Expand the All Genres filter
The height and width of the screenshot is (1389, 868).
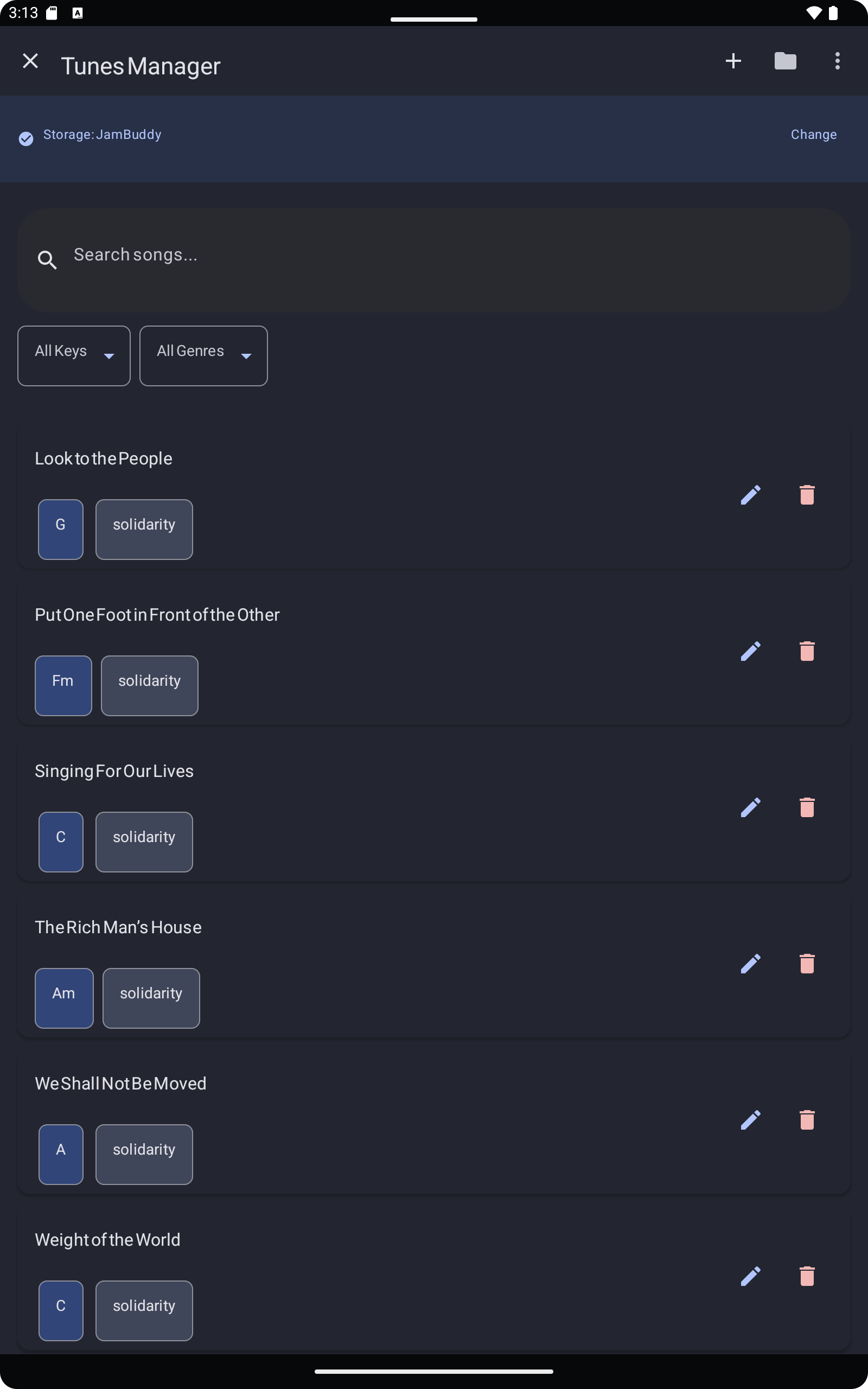203,355
